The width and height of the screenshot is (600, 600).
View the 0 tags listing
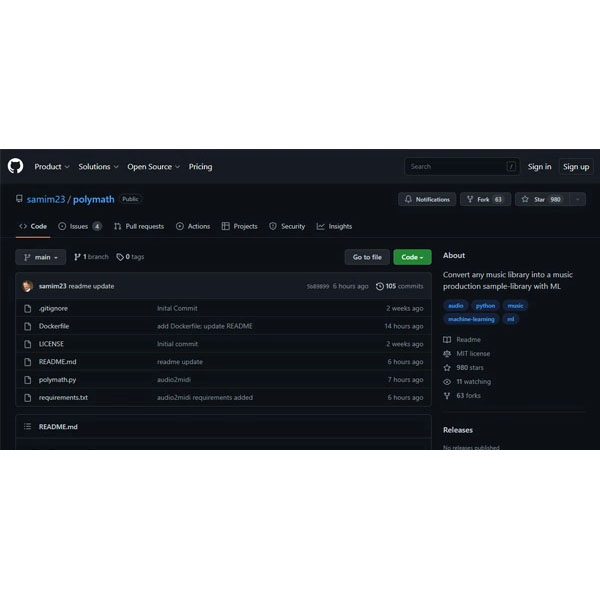[130, 257]
